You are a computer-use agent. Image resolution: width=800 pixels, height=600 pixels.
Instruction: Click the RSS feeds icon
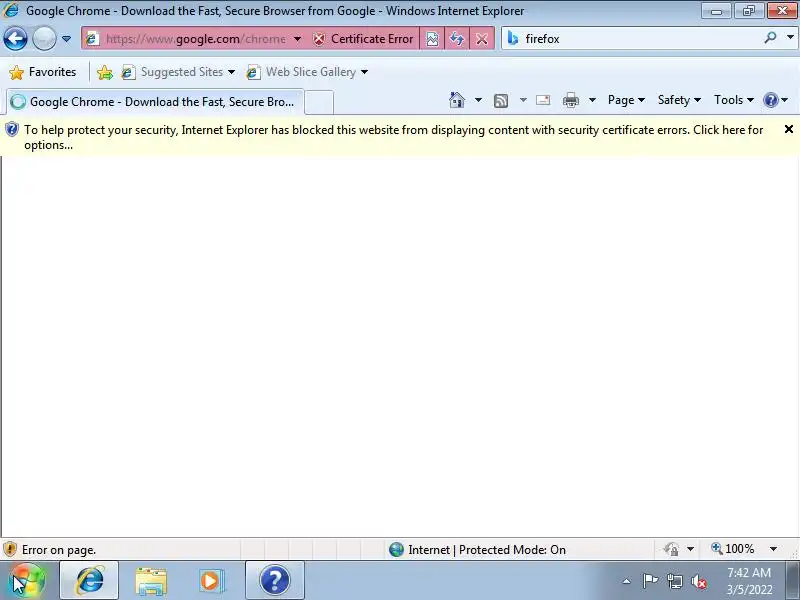501,101
